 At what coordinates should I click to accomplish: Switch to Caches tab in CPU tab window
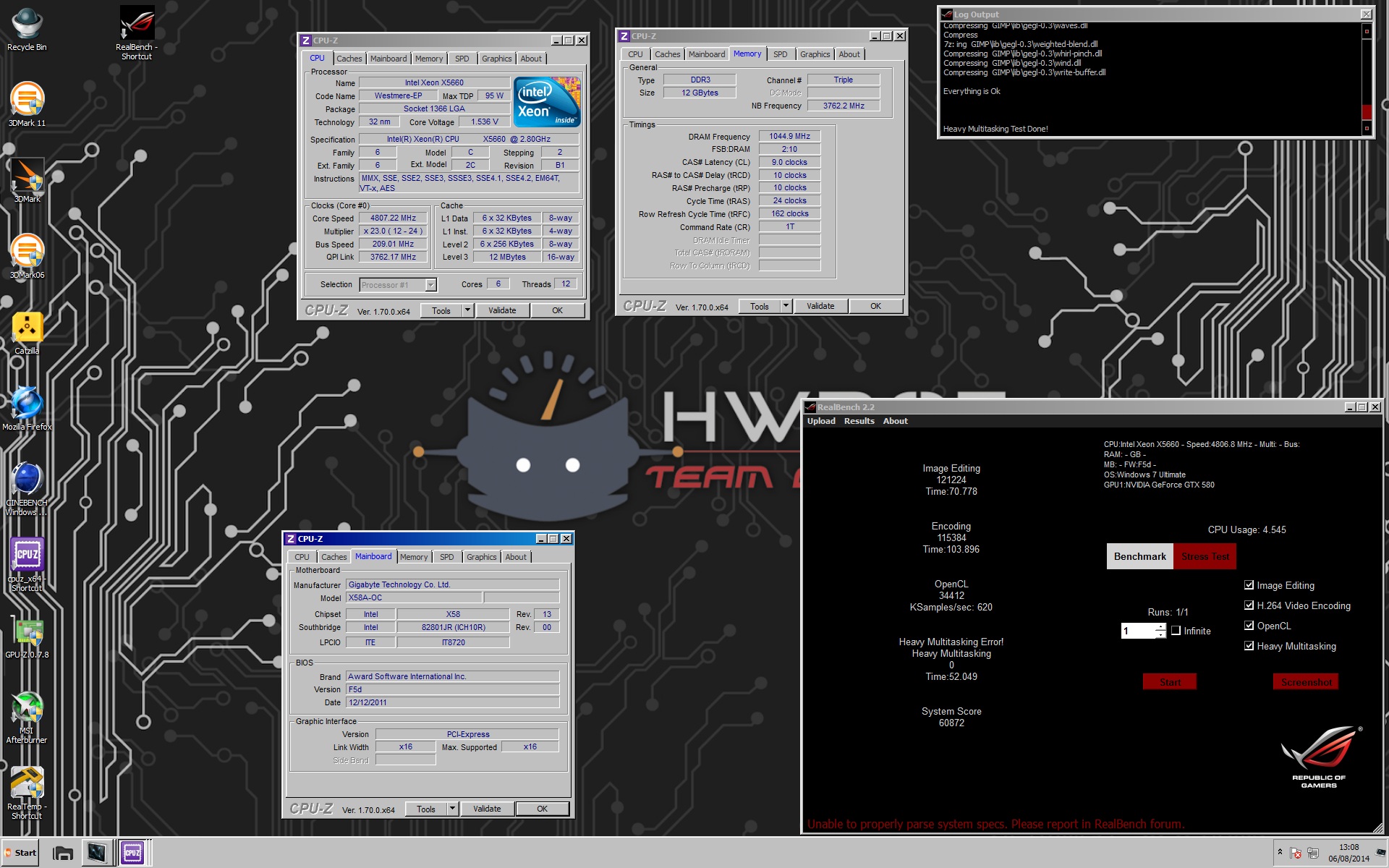(349, 59)
